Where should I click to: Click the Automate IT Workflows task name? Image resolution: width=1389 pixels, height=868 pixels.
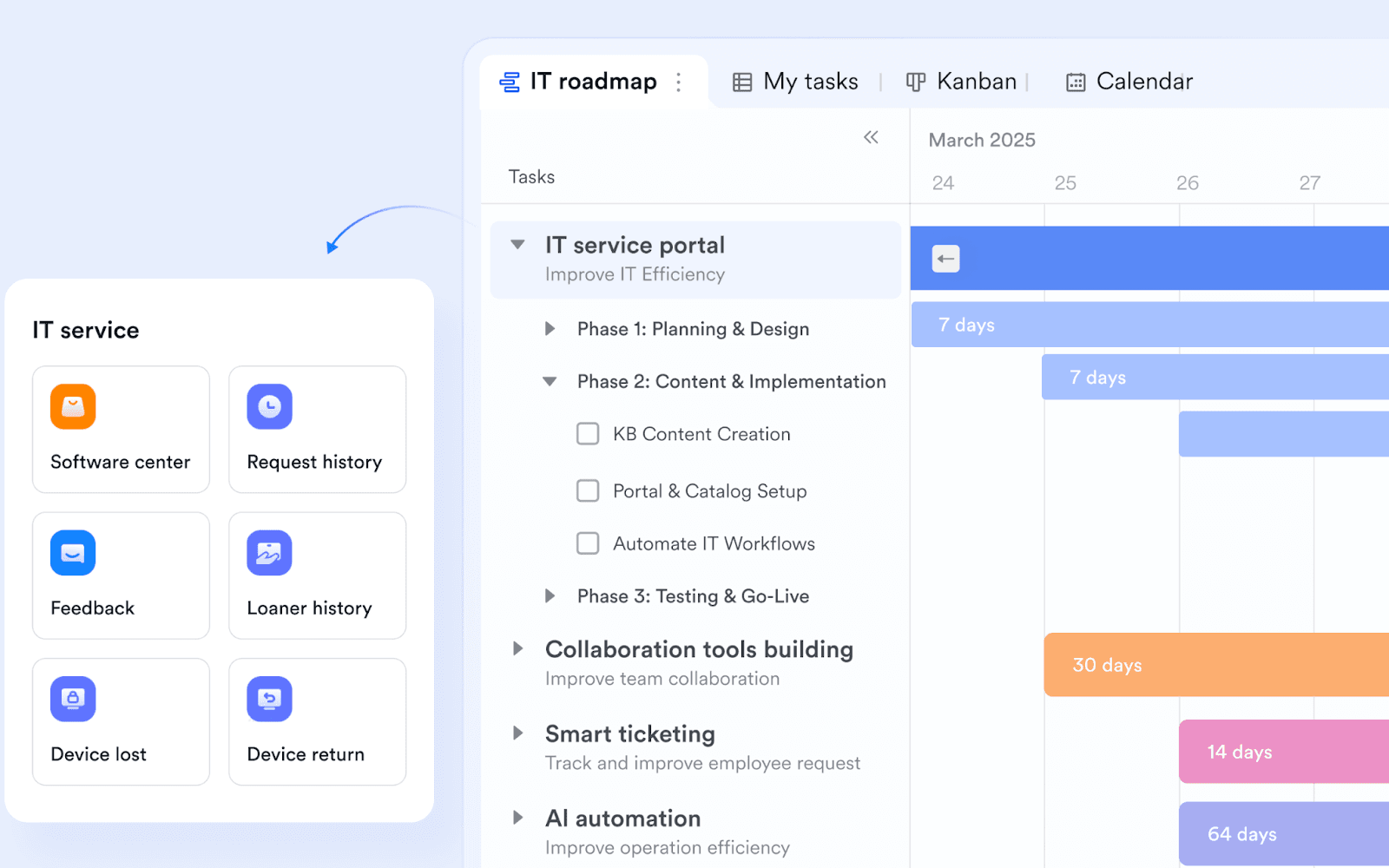pos(714,543)
